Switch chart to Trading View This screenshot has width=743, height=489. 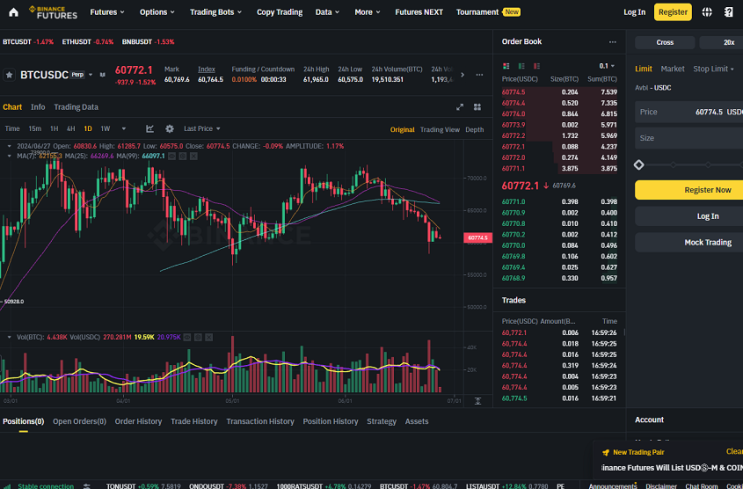[440, 129]
